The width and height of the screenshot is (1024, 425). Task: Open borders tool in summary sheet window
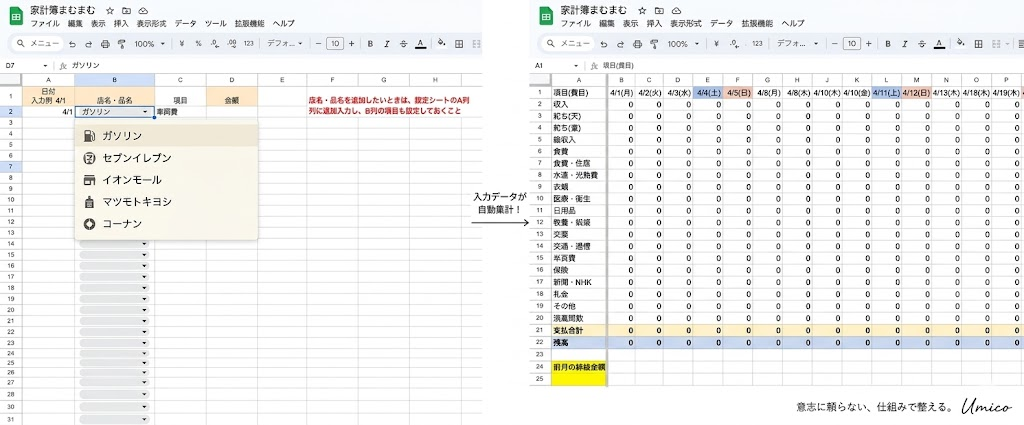click(x=978, y=44)
